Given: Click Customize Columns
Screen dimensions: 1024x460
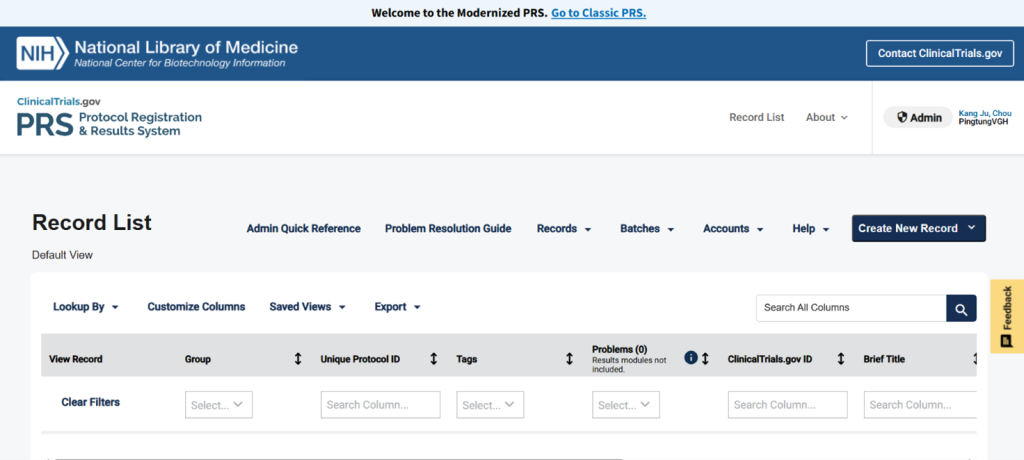Looking at the screenshot, I should click(x=196, y=306).
